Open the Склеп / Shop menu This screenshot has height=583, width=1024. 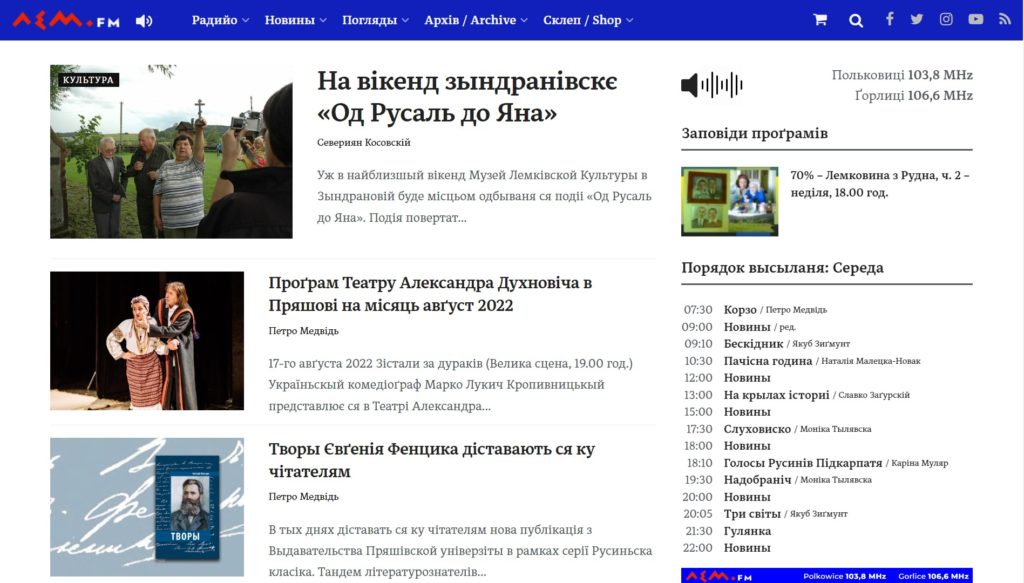coord(588,20)
